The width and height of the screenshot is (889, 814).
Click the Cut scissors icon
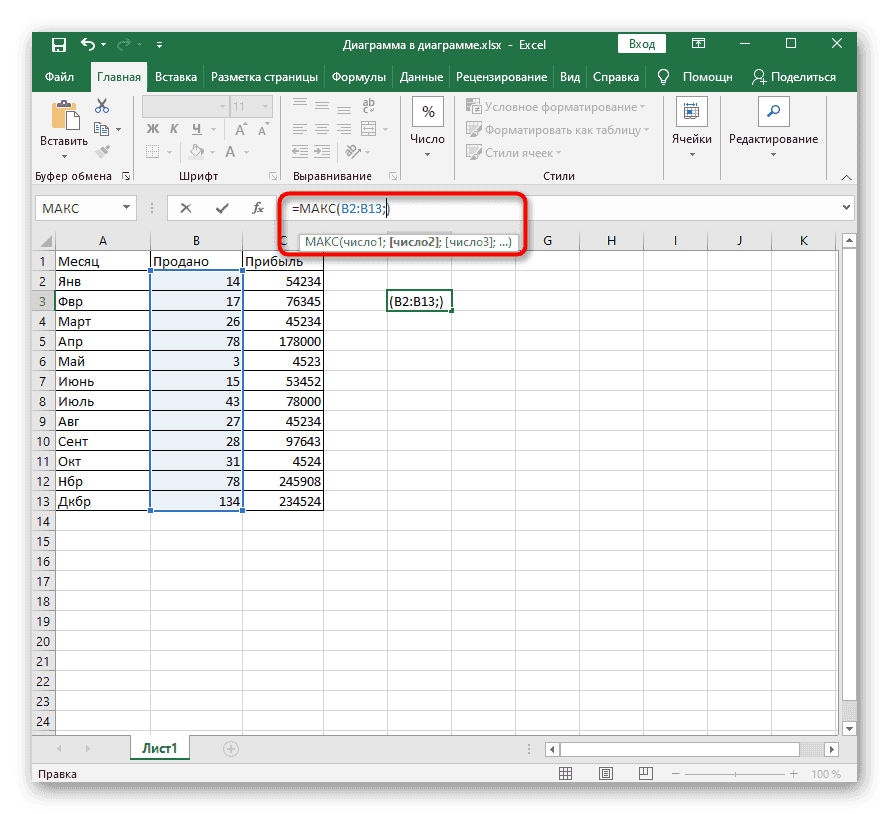102,106
